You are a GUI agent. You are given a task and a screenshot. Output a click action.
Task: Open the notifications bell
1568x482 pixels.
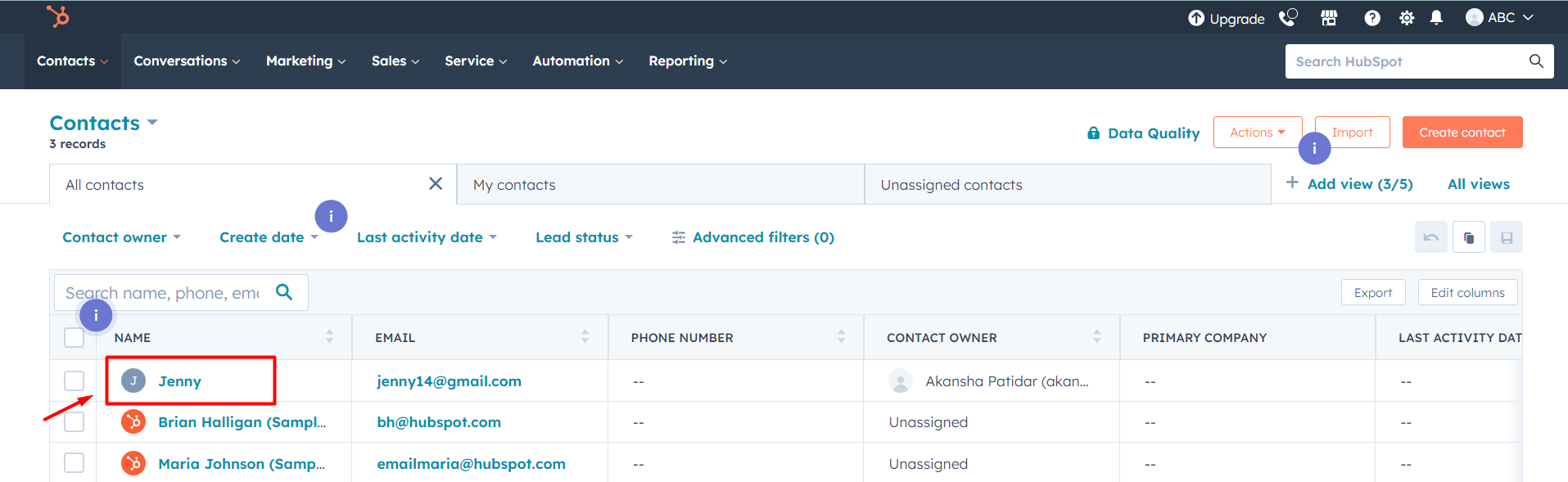(x=1436, y=18)
